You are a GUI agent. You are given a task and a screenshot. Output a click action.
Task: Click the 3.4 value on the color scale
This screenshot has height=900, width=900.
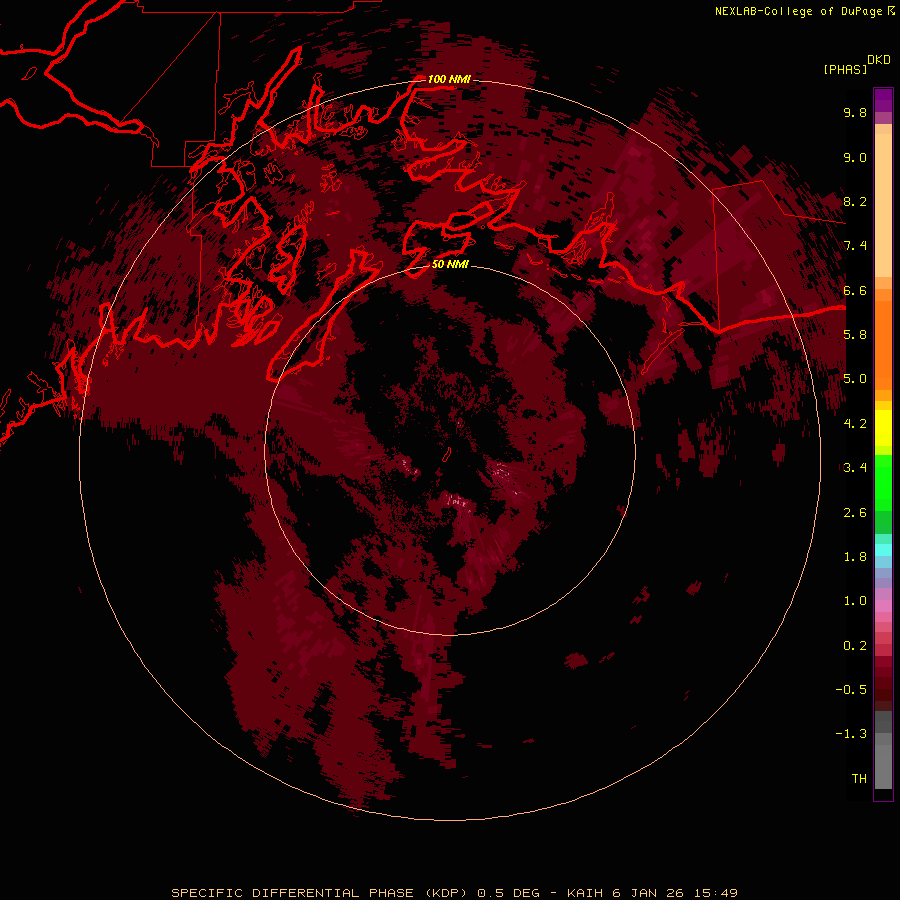(x=855, y=467)
